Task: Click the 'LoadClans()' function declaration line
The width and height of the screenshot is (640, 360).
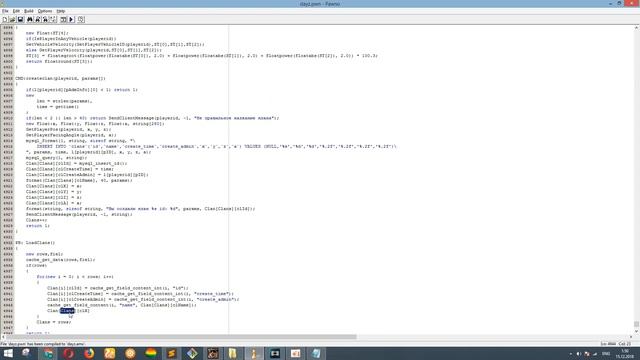Action: (x=35, y=242)
